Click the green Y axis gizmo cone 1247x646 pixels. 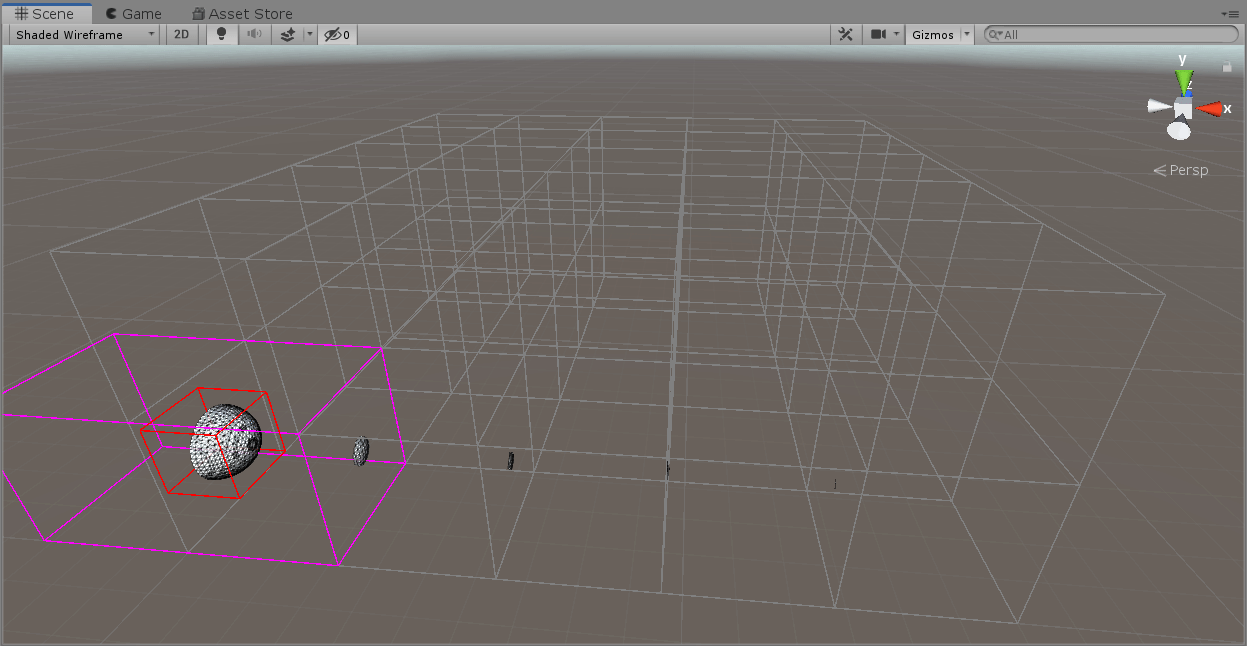[x=1183, y=80]
